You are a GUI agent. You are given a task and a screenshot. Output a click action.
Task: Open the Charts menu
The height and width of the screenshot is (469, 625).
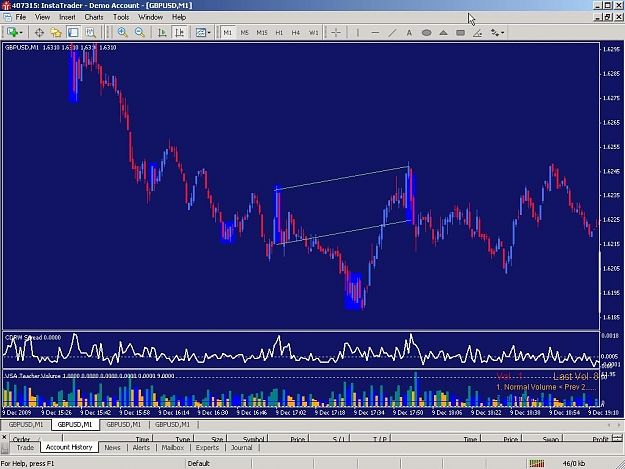(x=94, y=17)
